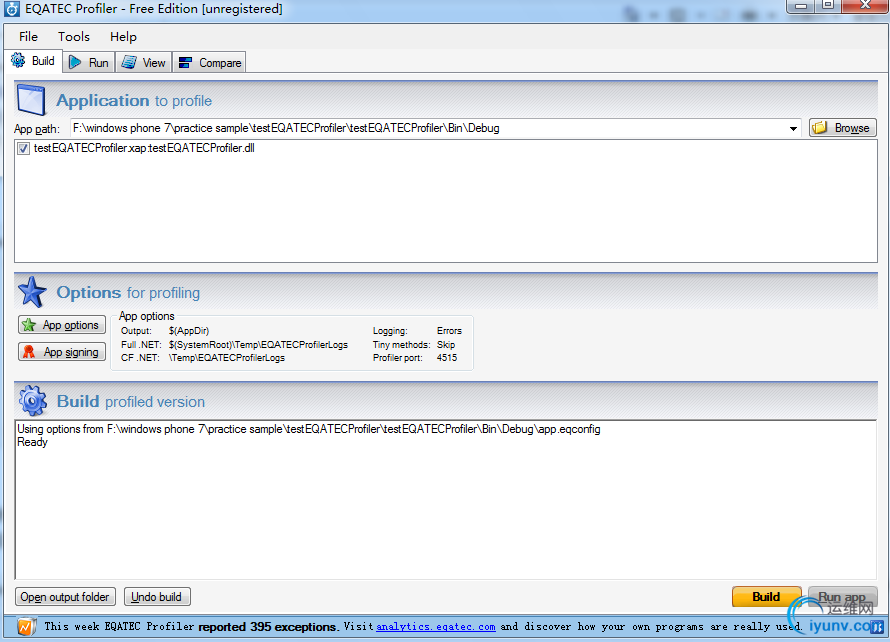Click 'reported 395 exceptions' status text
This screenshot has height=642, width=890.
(x=267, y=627)
